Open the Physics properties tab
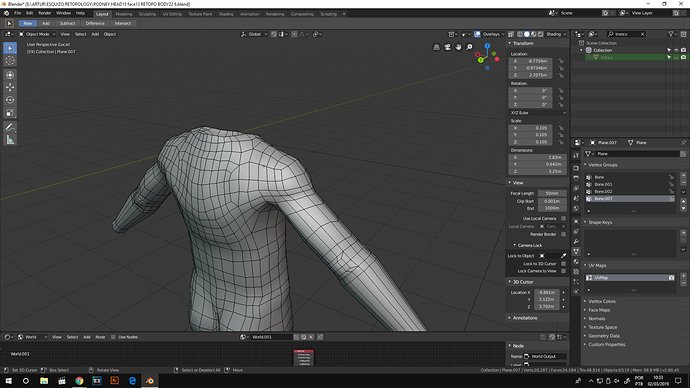The height and width of the screenshot is (388, 690). click(576, 292)
